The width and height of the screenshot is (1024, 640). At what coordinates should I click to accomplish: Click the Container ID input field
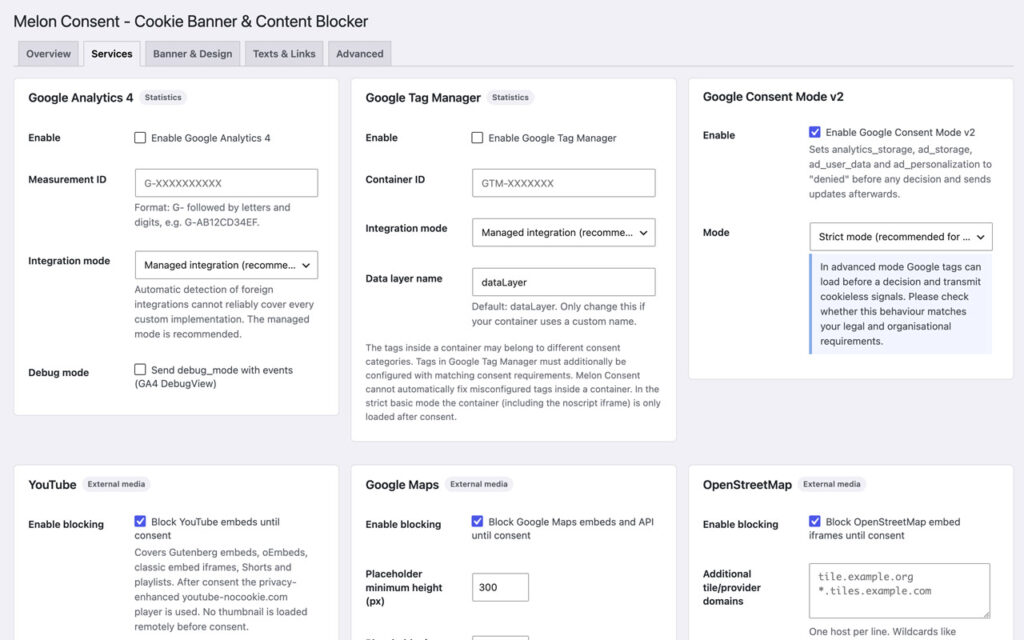tap(564, 183)
